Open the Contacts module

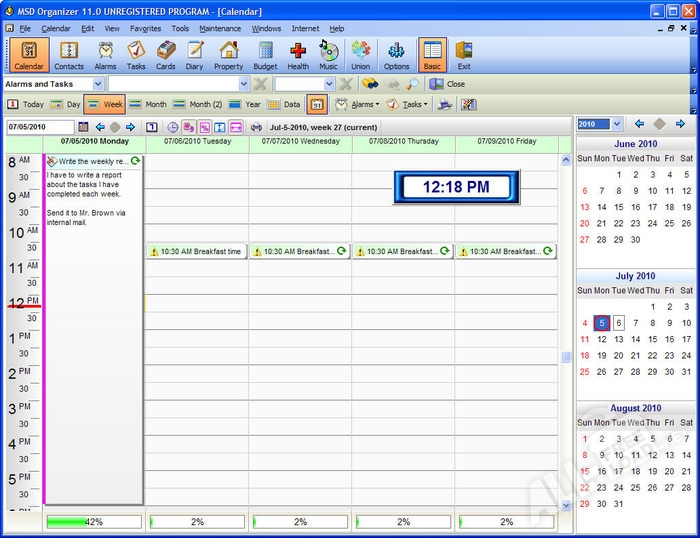coord(69,55)
